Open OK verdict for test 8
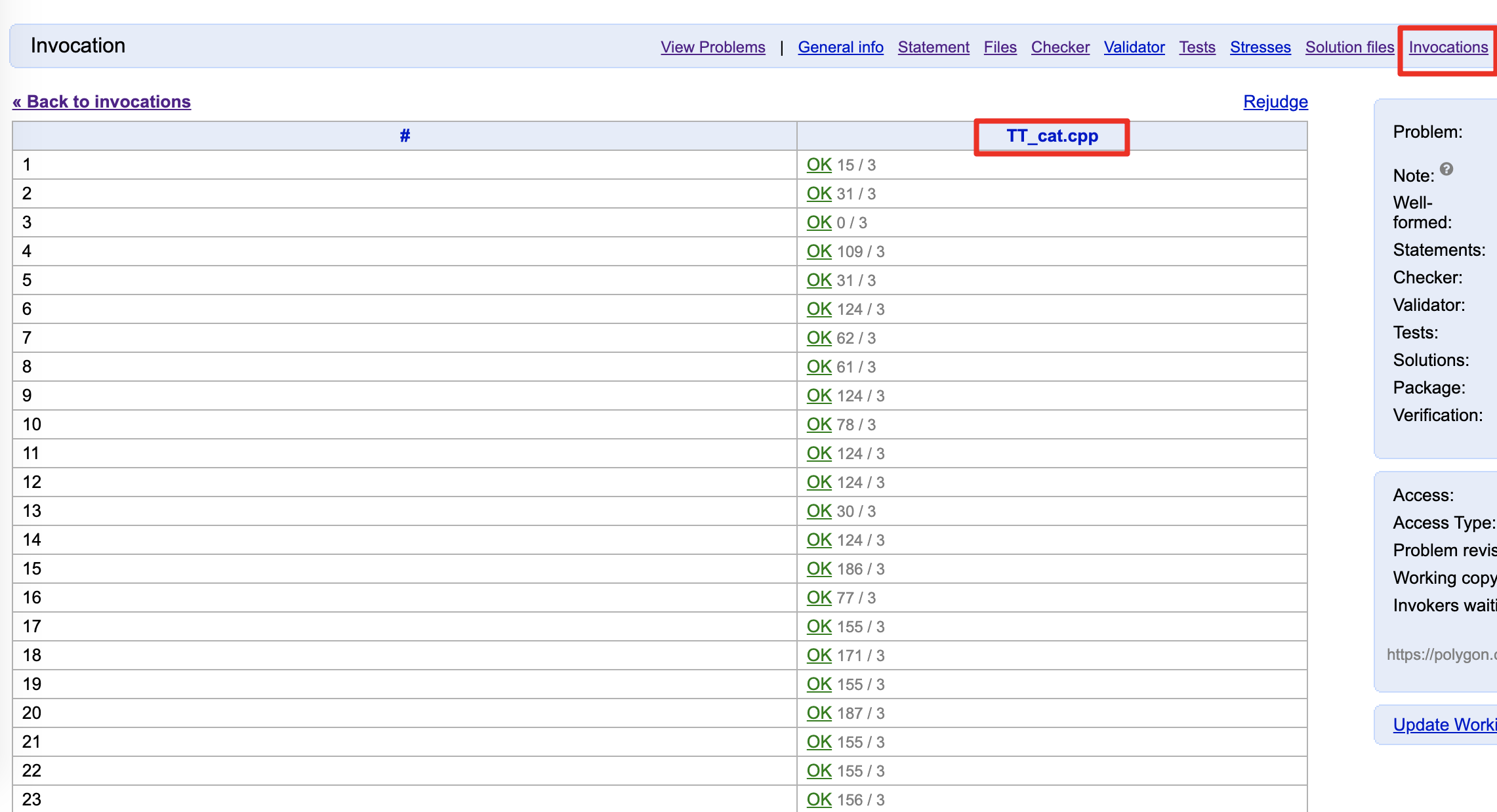 pos(819,367)
